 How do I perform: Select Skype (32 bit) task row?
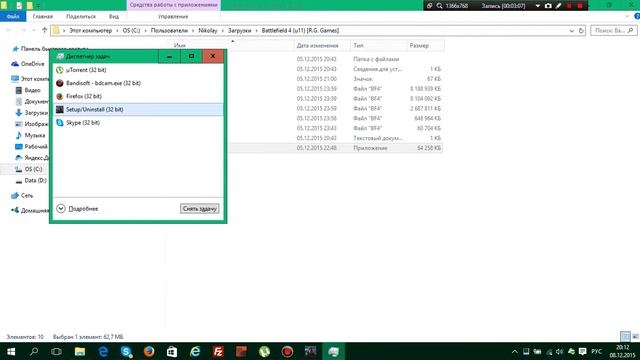(x=138, y=122)
